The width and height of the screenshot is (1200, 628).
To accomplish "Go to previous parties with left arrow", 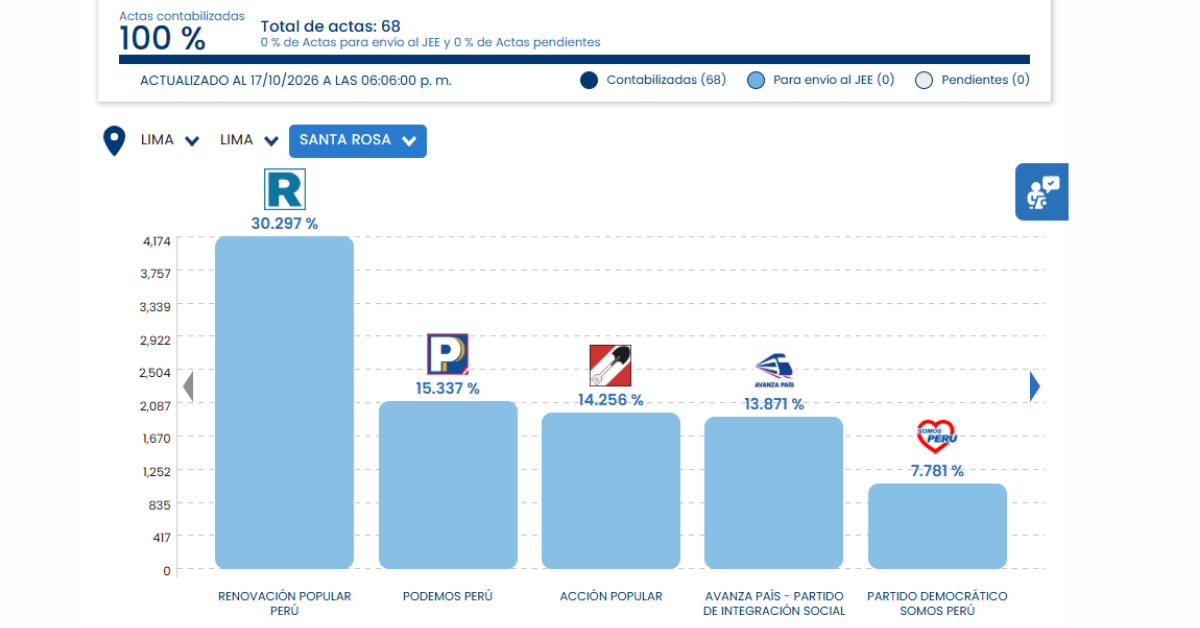I will pyautogui.click(x=187, y=386).
